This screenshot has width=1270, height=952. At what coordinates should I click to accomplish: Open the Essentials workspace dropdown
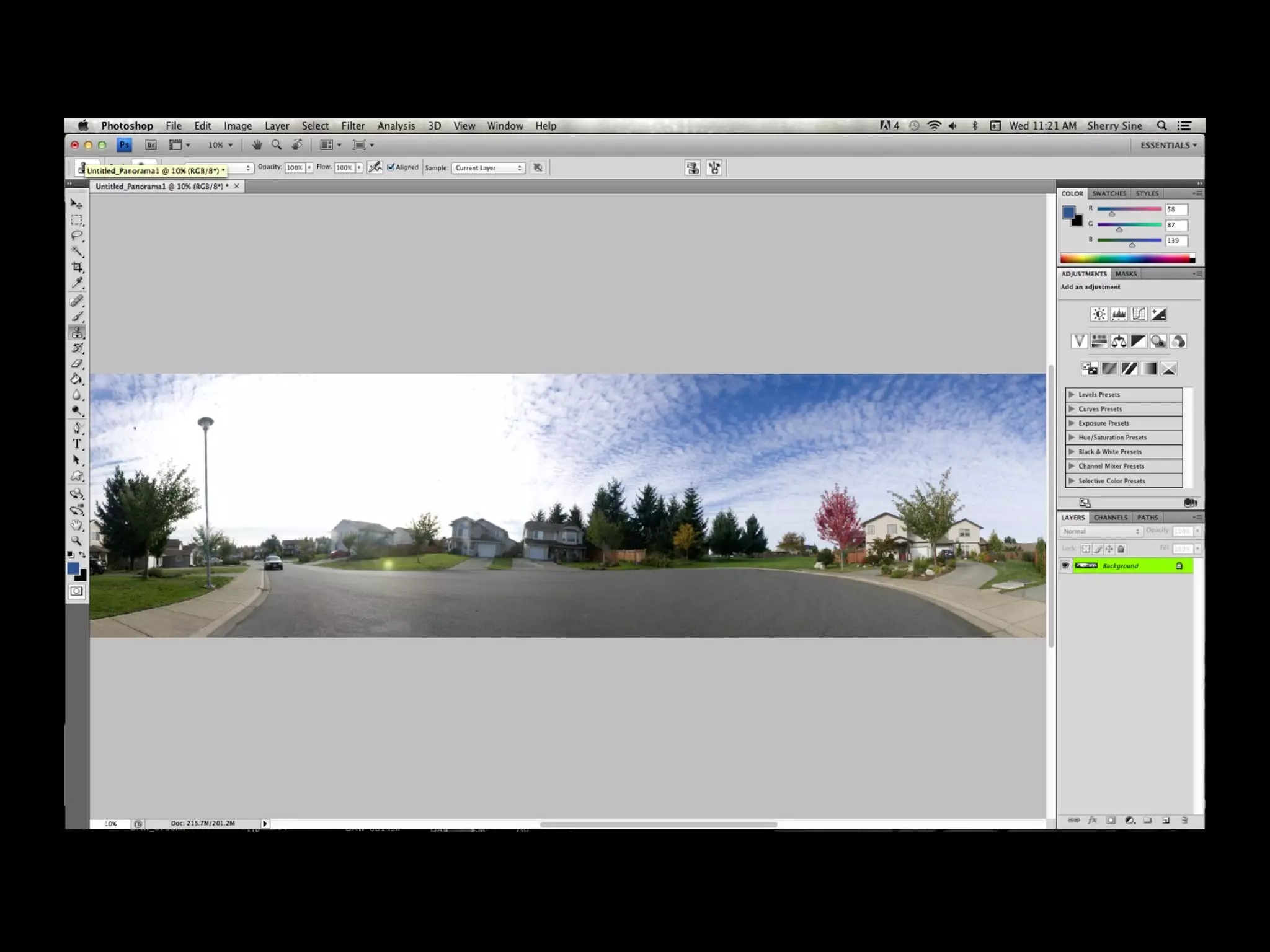[x=1168, y=145]
